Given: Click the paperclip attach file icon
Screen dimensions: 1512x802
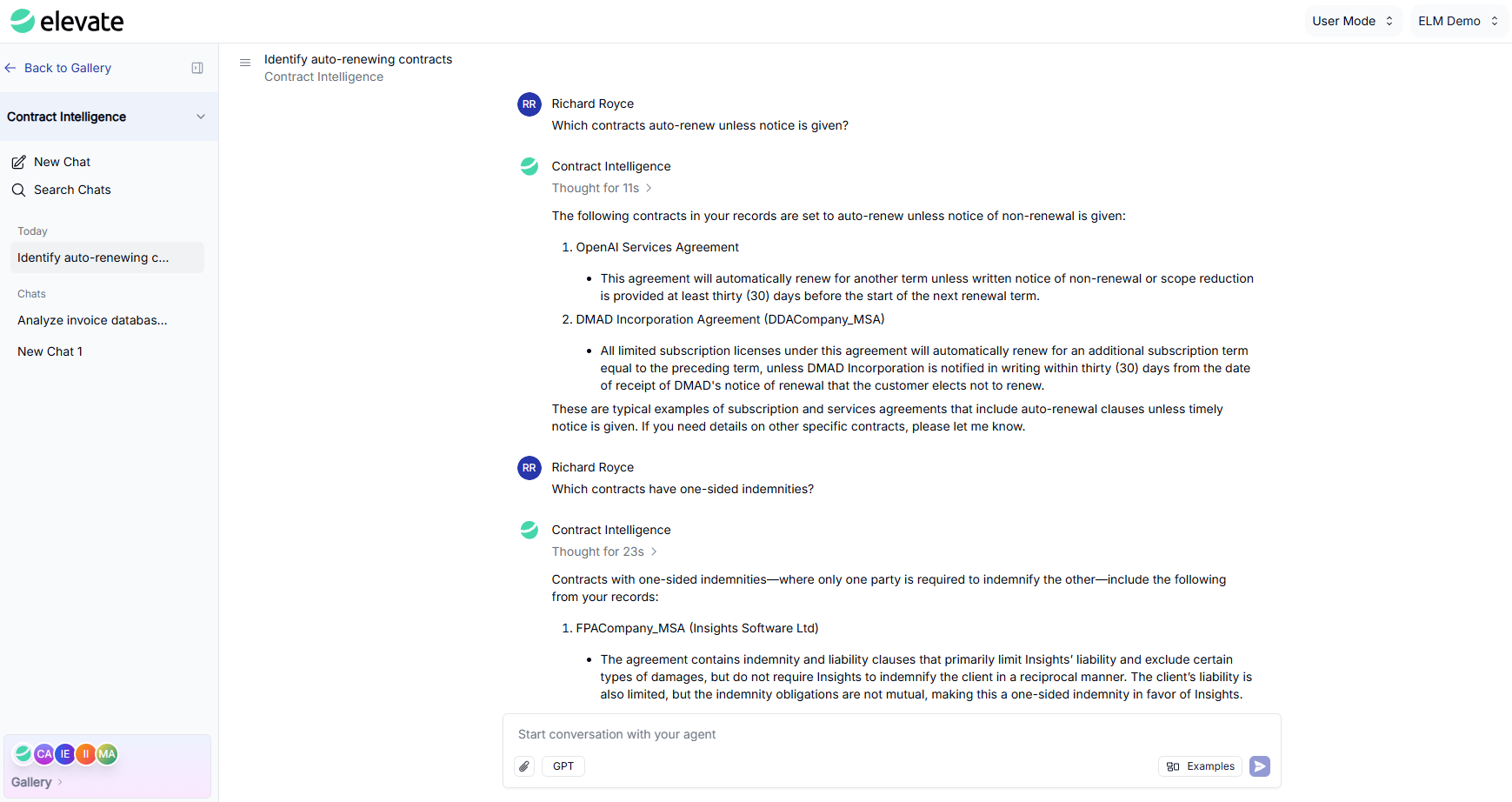Looking at the screenshot, I should [x=524, y=766].
